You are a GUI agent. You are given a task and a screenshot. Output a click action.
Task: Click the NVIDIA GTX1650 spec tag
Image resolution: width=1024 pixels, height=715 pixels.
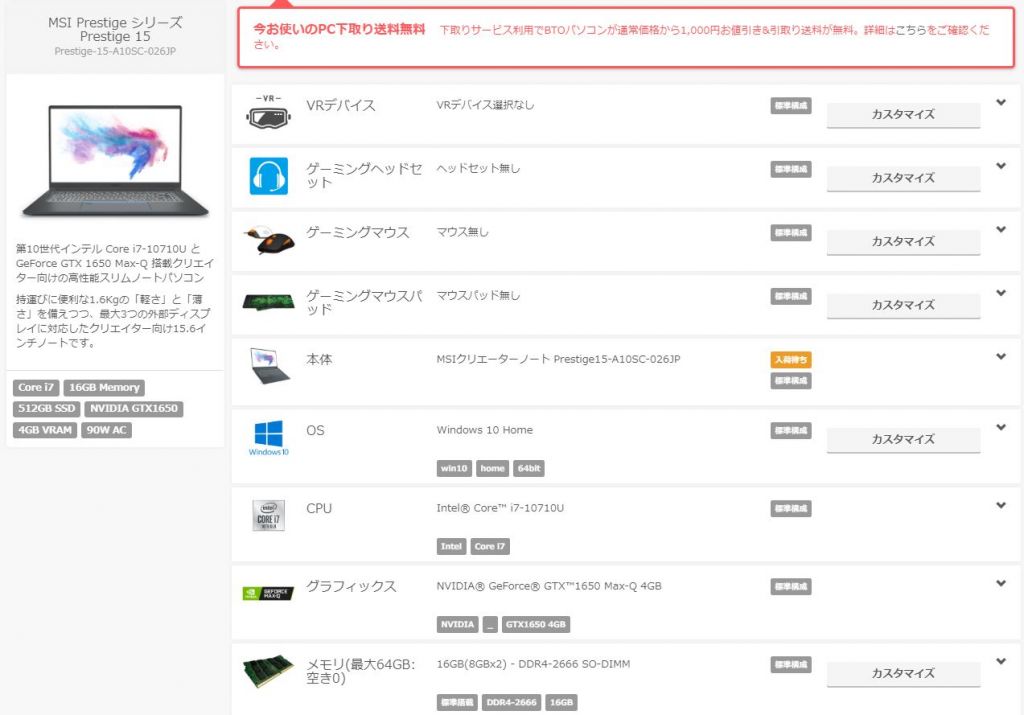pyautogui.click(x=134, y=408)
